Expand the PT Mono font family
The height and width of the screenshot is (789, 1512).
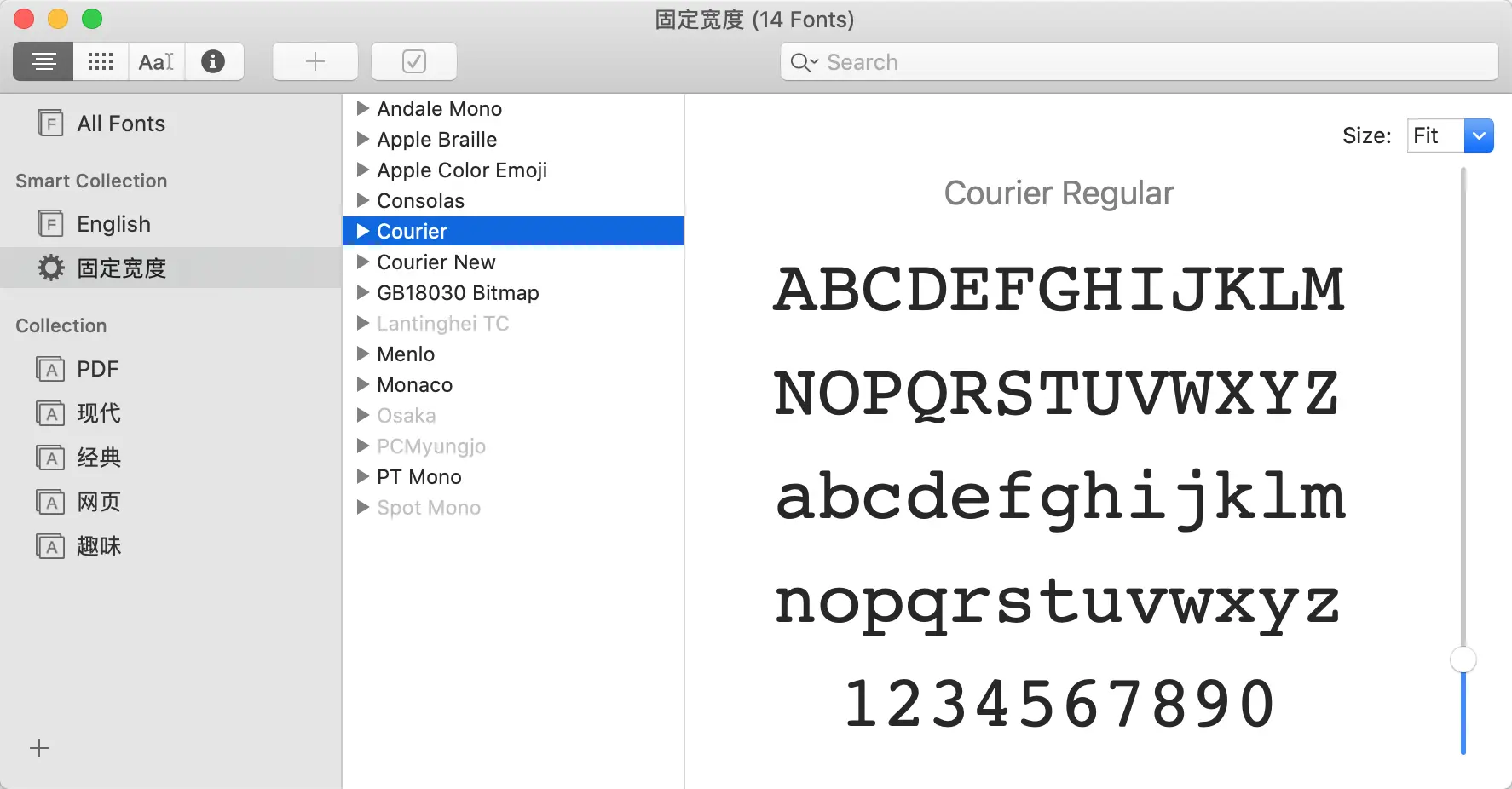coord(363,476)
